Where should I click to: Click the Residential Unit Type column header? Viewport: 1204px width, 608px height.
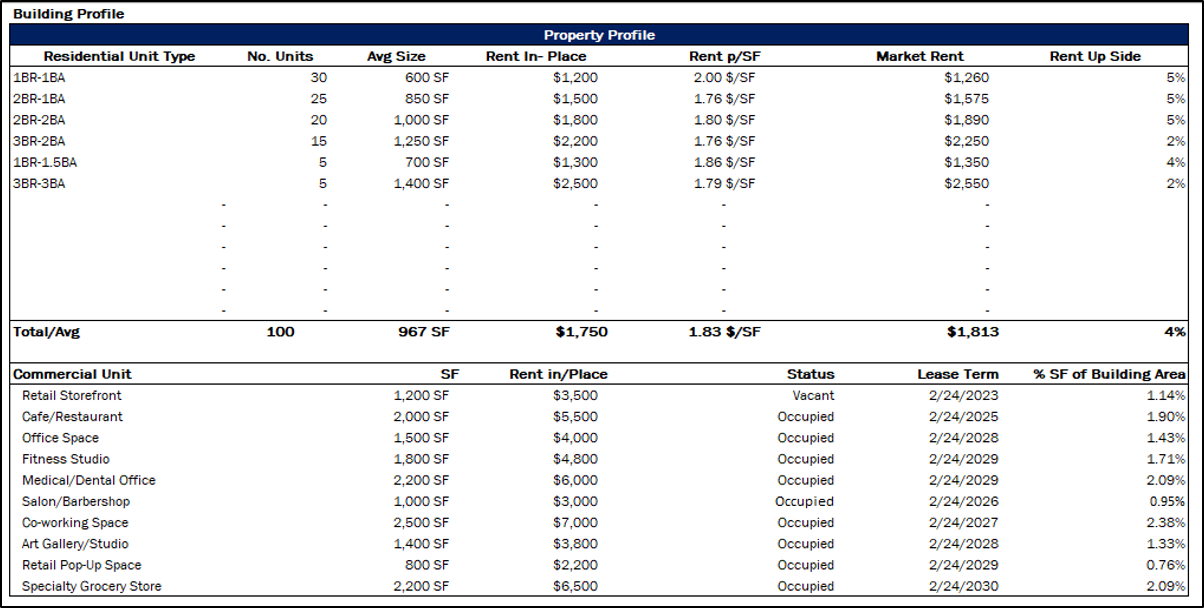pyautogui.click(x=122, y=57)
